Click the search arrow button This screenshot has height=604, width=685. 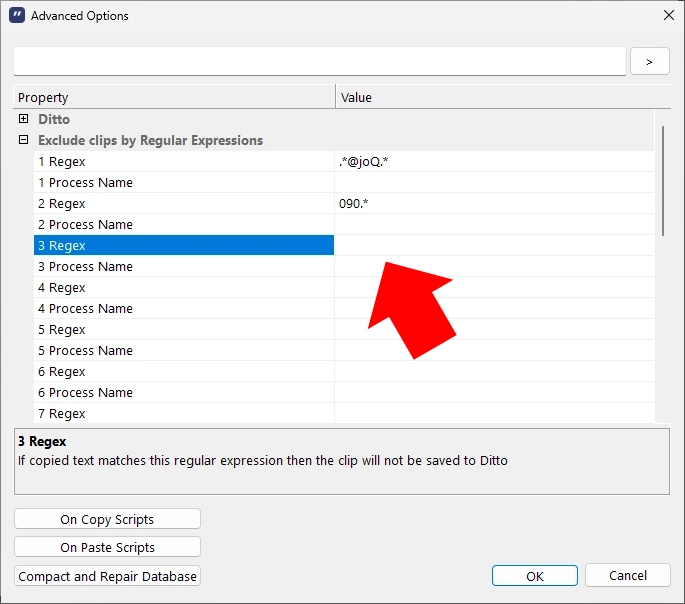pyautogui.click(x=649, y=61)
